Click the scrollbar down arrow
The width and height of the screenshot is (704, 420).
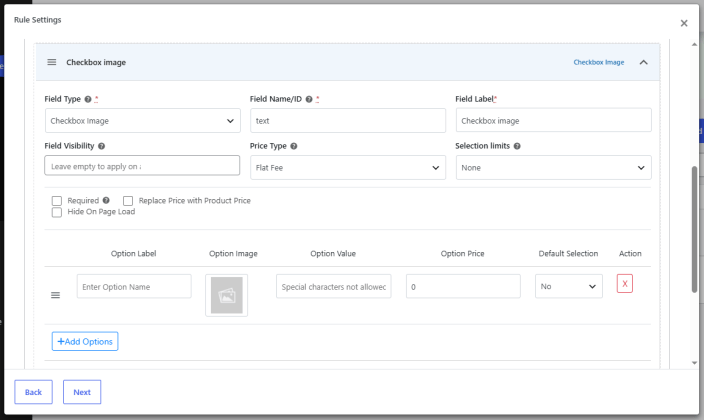[x=694, y=363]
